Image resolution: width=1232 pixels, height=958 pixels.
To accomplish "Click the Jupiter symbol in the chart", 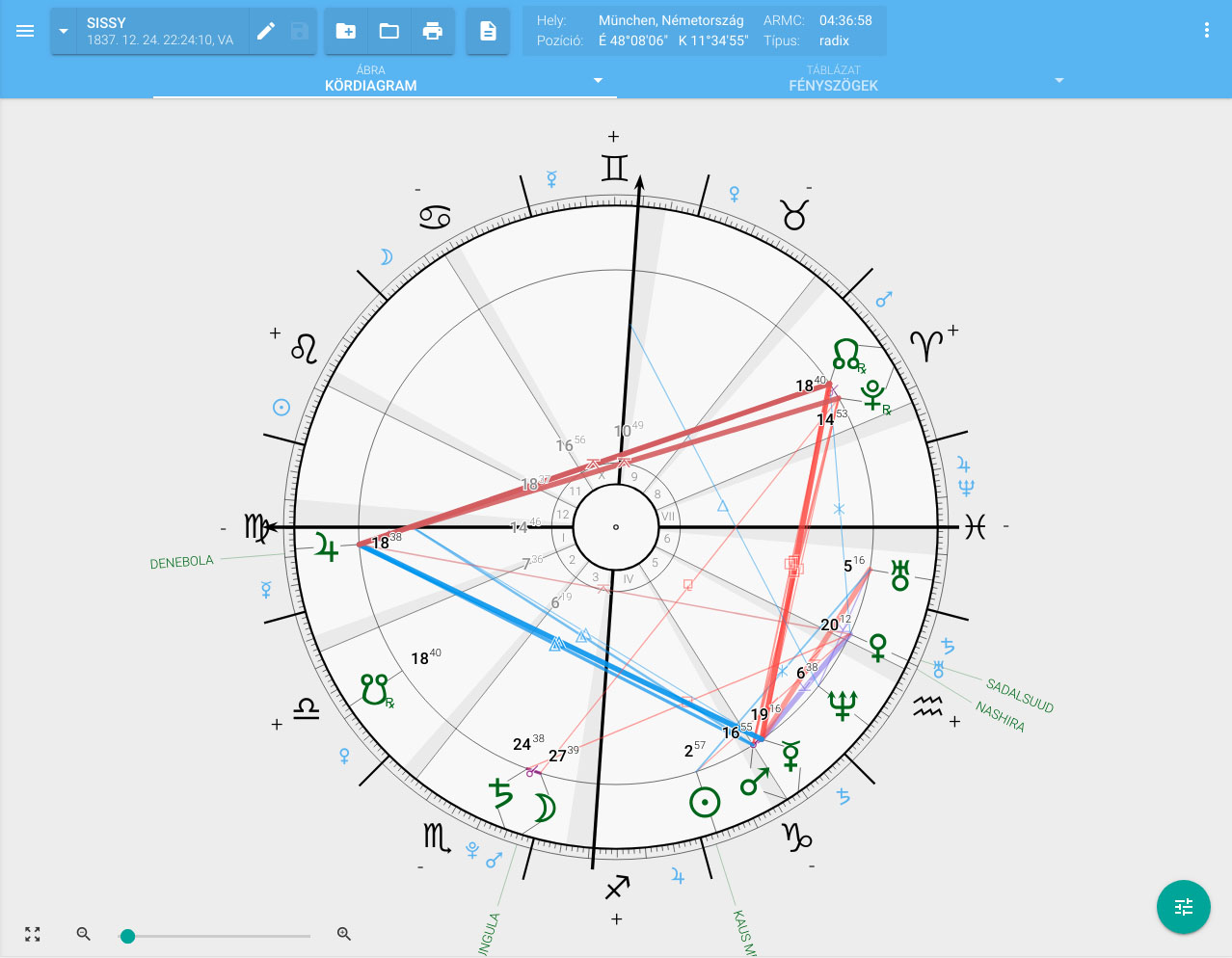I will click(x=327, y=548).
